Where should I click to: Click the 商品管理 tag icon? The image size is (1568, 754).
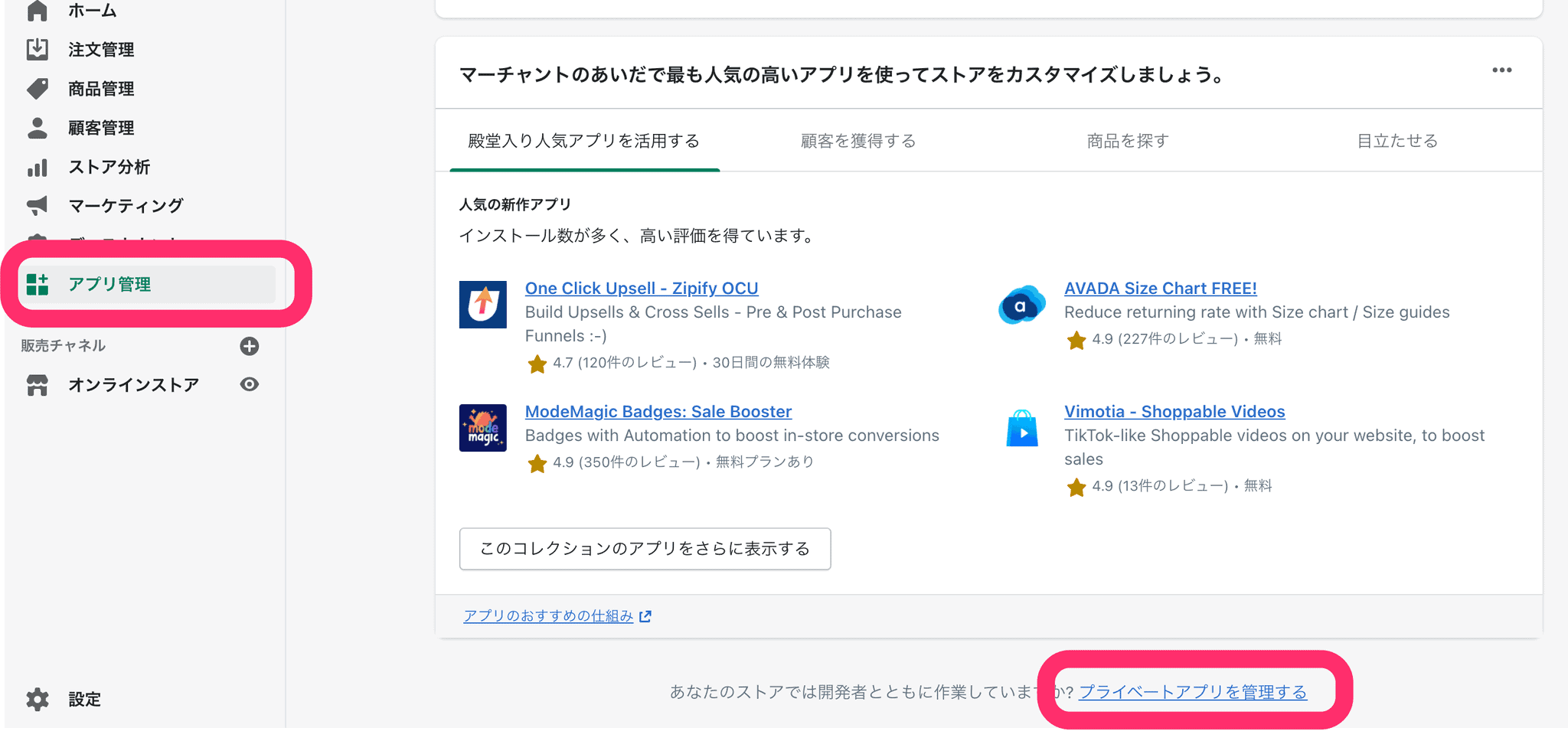(37, 89)
